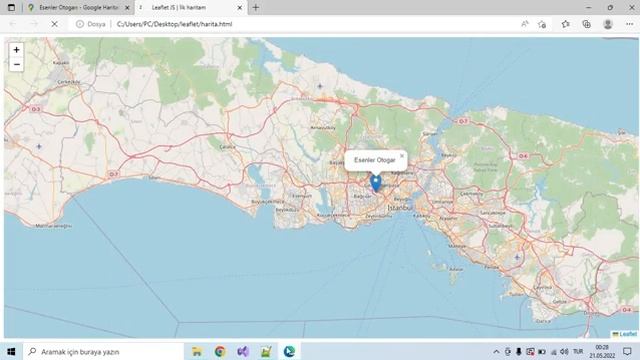
Task: Close the Google Haritalar tab
Action: [x=127, y=7]
